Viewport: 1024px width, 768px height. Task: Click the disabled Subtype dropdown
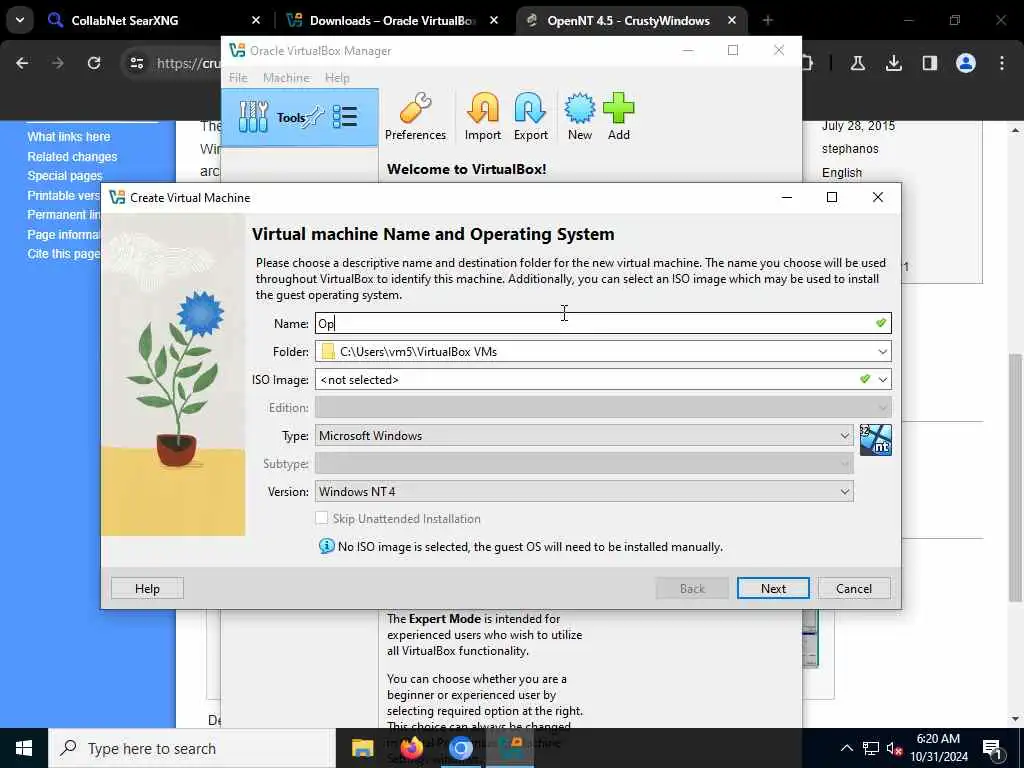coord(584,464)
